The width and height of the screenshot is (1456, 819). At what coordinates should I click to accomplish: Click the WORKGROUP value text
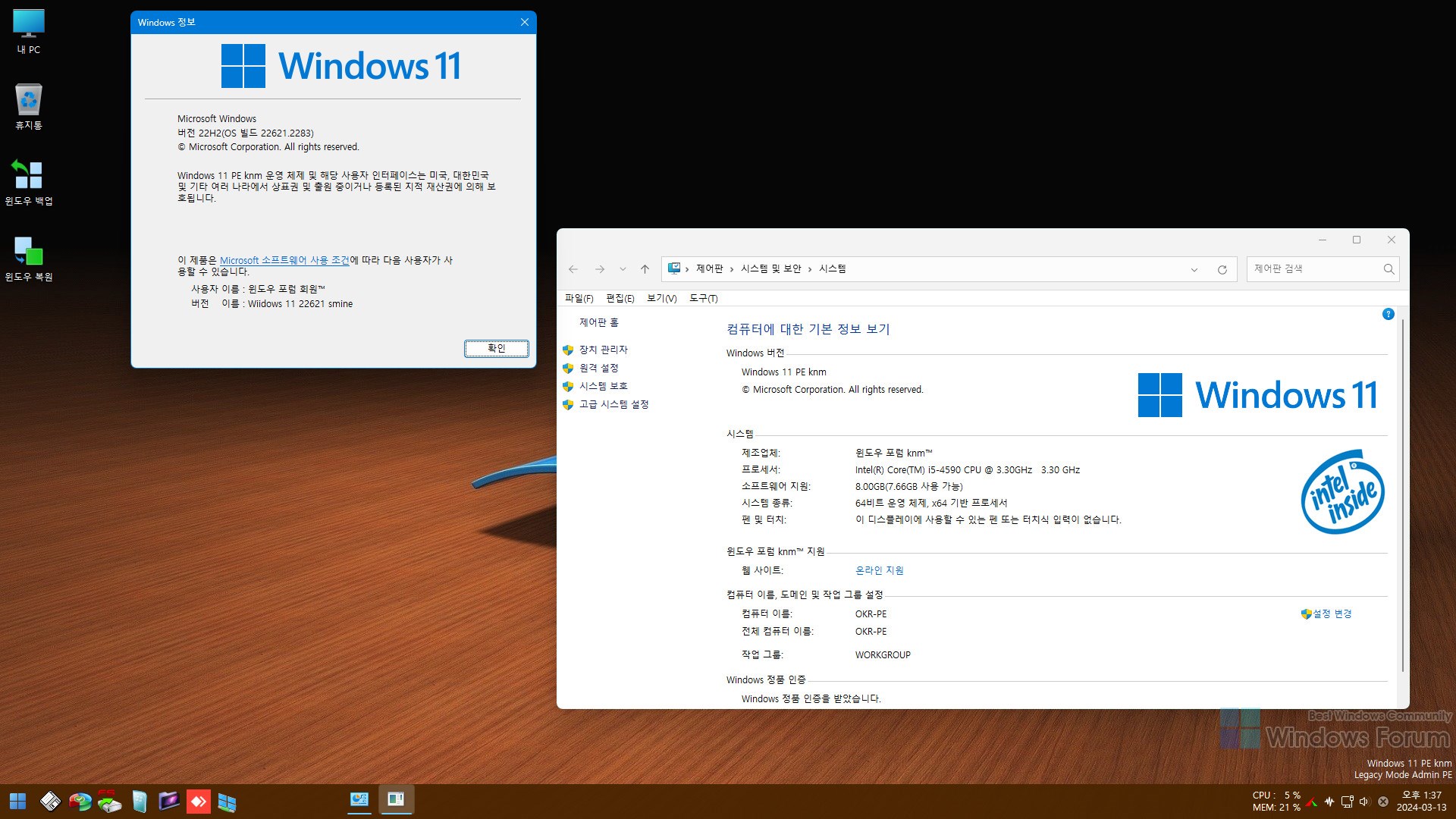pyautogui.click(x=883, y=655)
